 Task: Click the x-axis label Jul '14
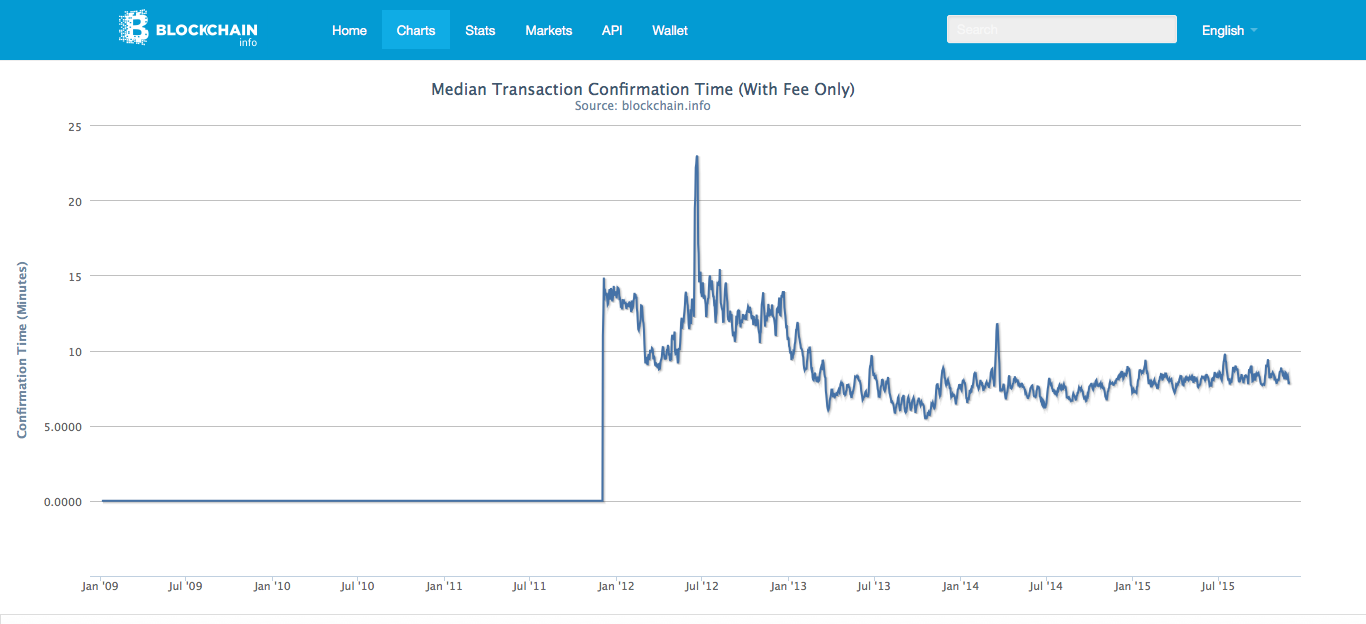[x=1047, y=586]
